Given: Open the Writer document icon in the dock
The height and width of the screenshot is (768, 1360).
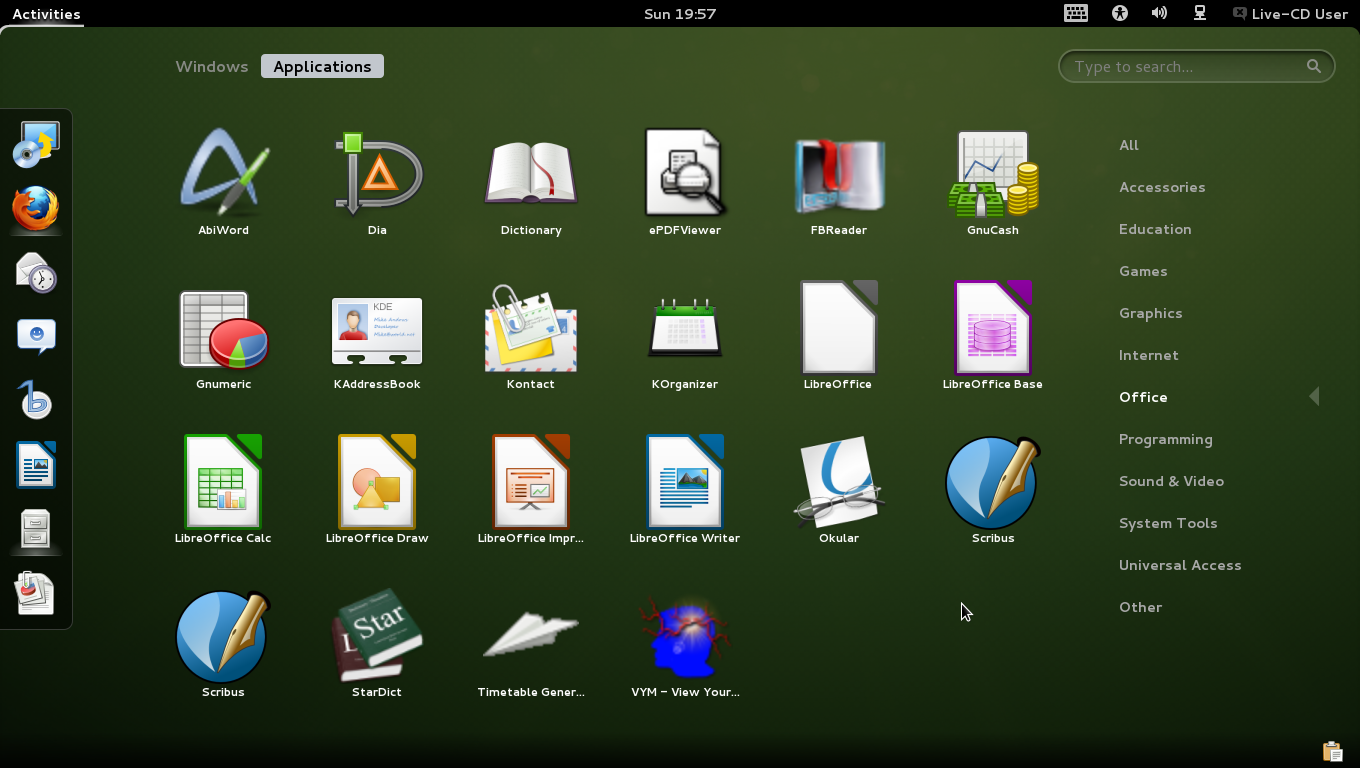Looking at the screenshot, I should coord(36,465).
